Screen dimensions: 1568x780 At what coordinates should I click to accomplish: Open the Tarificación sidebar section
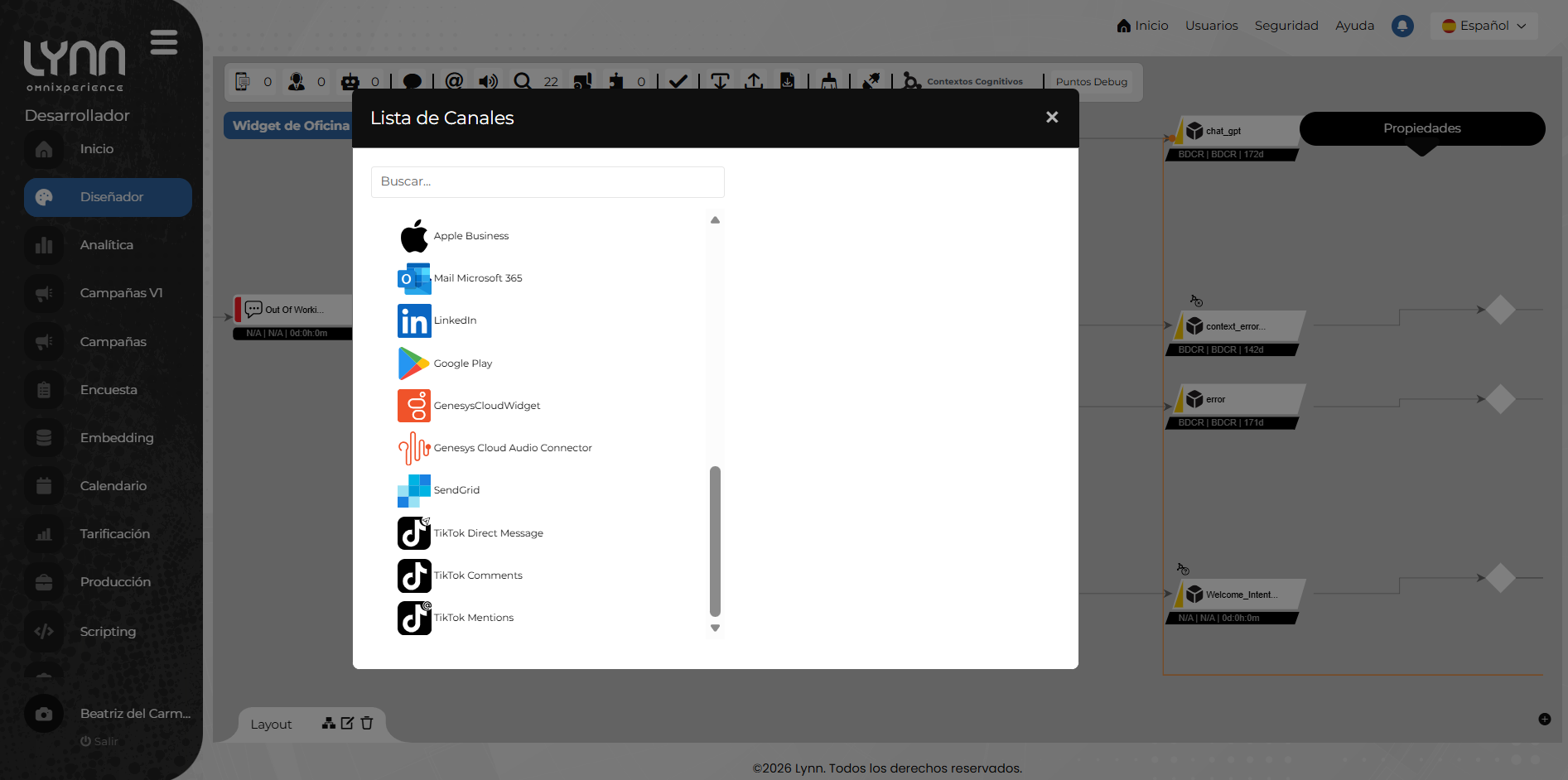tap(108, 534)
